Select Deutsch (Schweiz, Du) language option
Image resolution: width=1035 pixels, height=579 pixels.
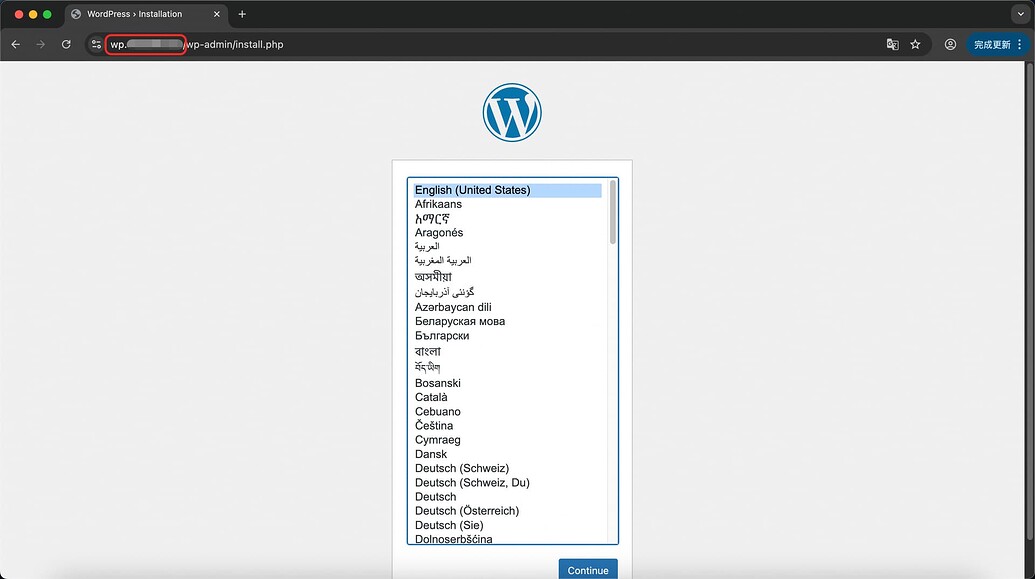pos(507,483)
